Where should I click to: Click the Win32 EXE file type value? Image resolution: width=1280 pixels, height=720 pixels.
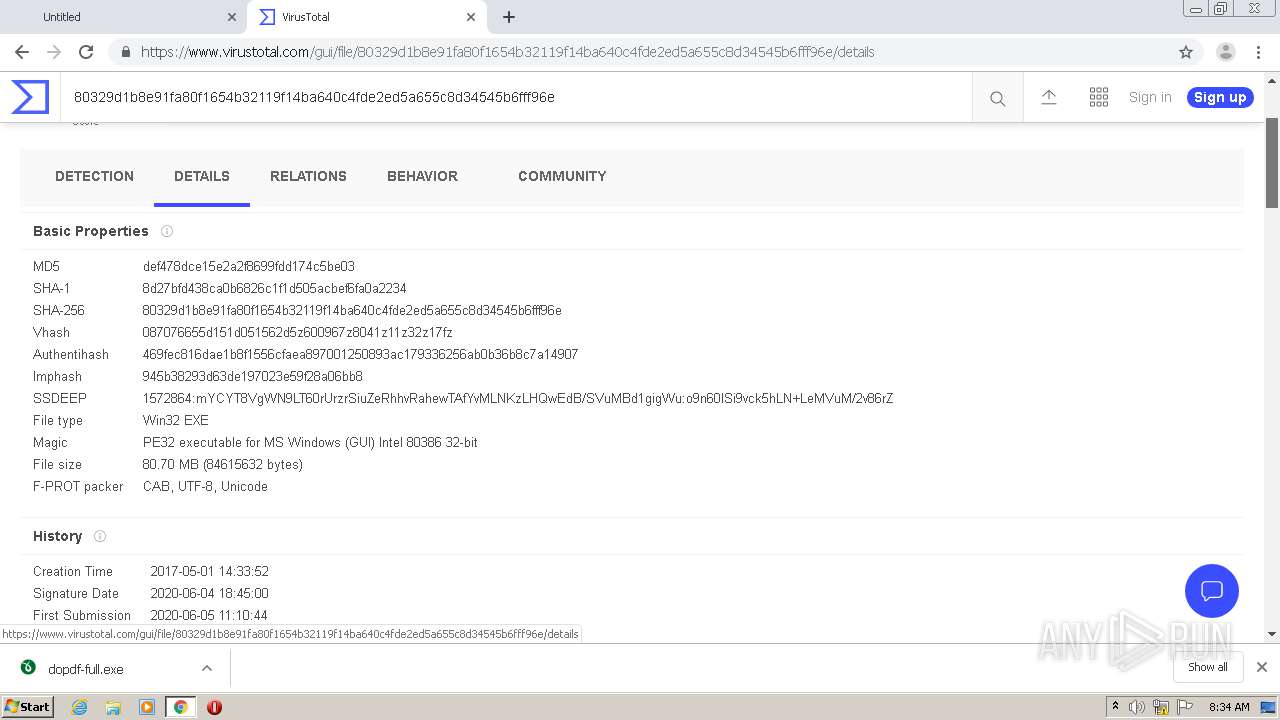pyautogui.click(x=176, y=421)
